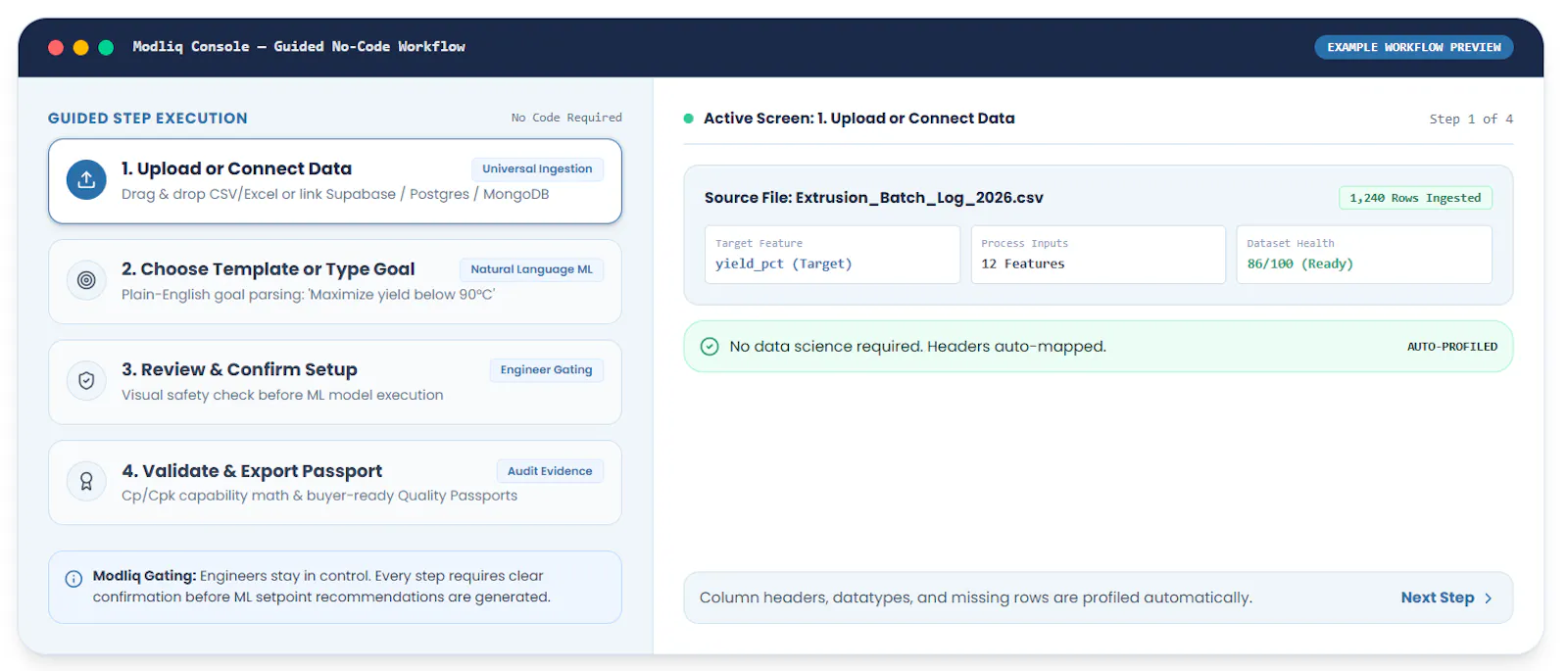
Task: Click the Modliq Gating note text
Action: click(x=322, y=587)
